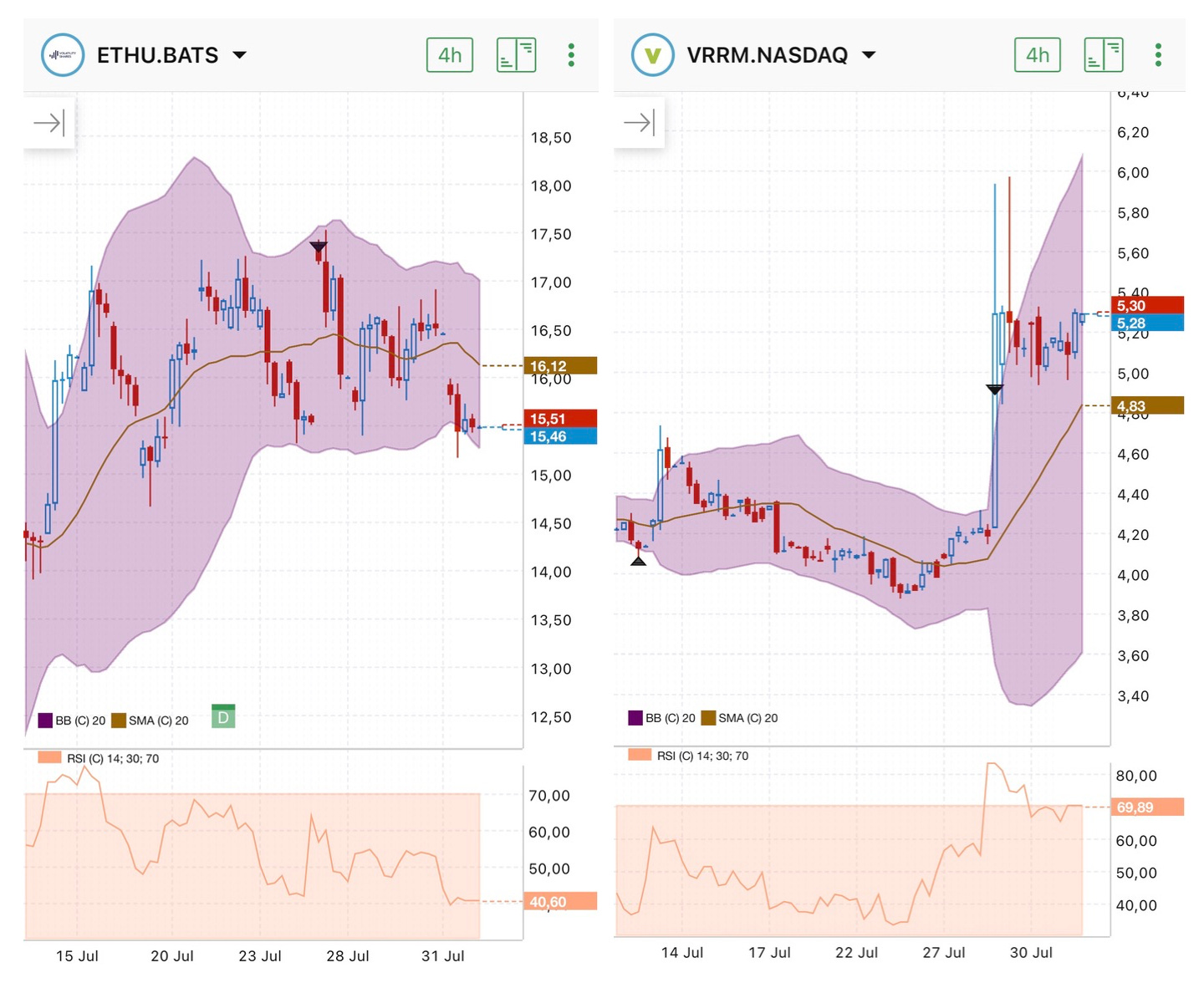
Task: Open chart layout icon on ETHU chart
Action: [x=516, y=55]
